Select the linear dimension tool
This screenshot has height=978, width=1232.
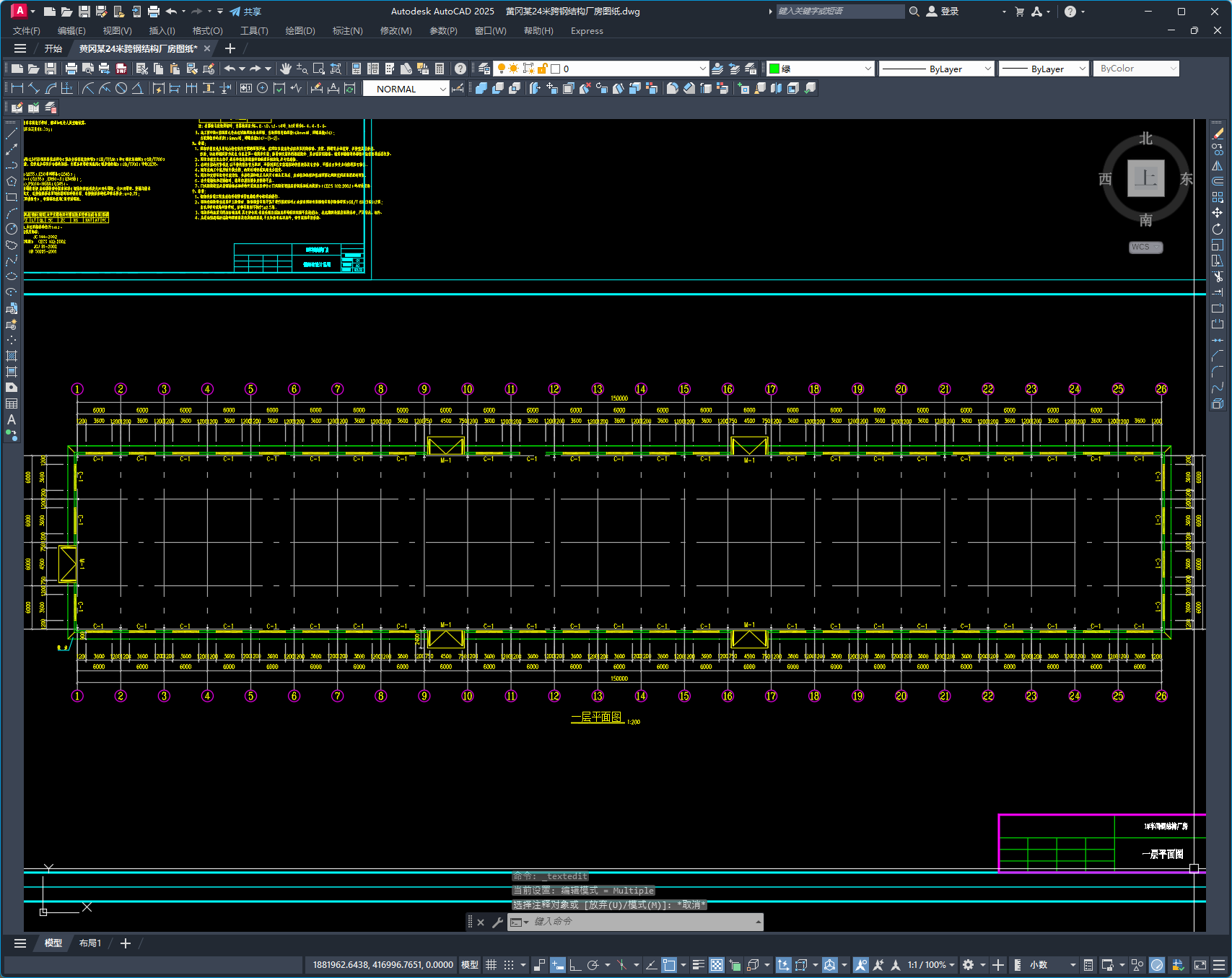click(x=17, y=88)
